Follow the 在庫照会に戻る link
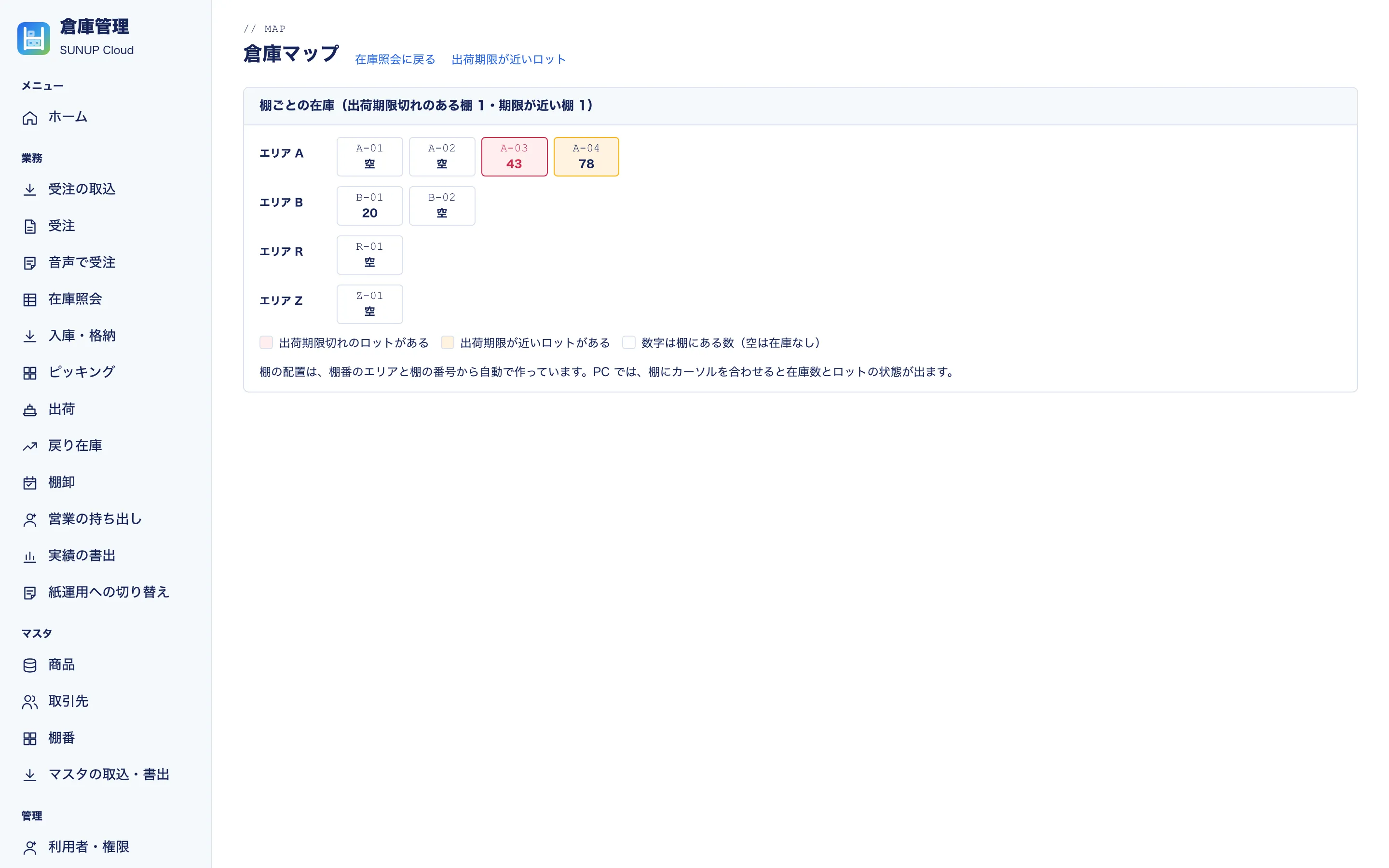1389x868 pixels. [395, 60]
